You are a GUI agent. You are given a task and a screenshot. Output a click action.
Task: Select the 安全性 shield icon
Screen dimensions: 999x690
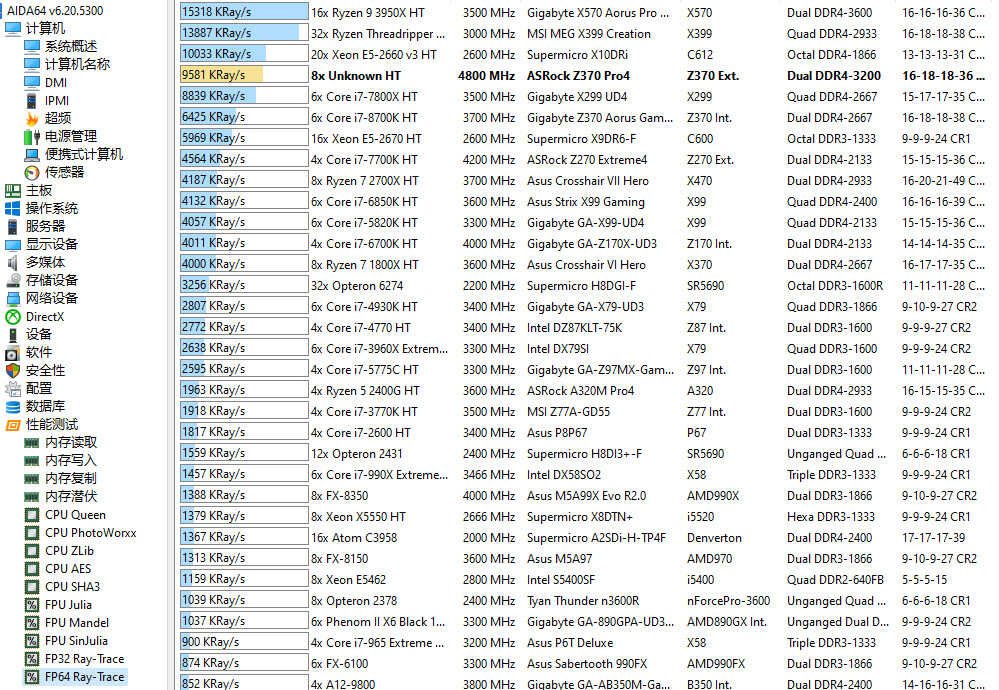pyautogui.click(x=13, y=370)
